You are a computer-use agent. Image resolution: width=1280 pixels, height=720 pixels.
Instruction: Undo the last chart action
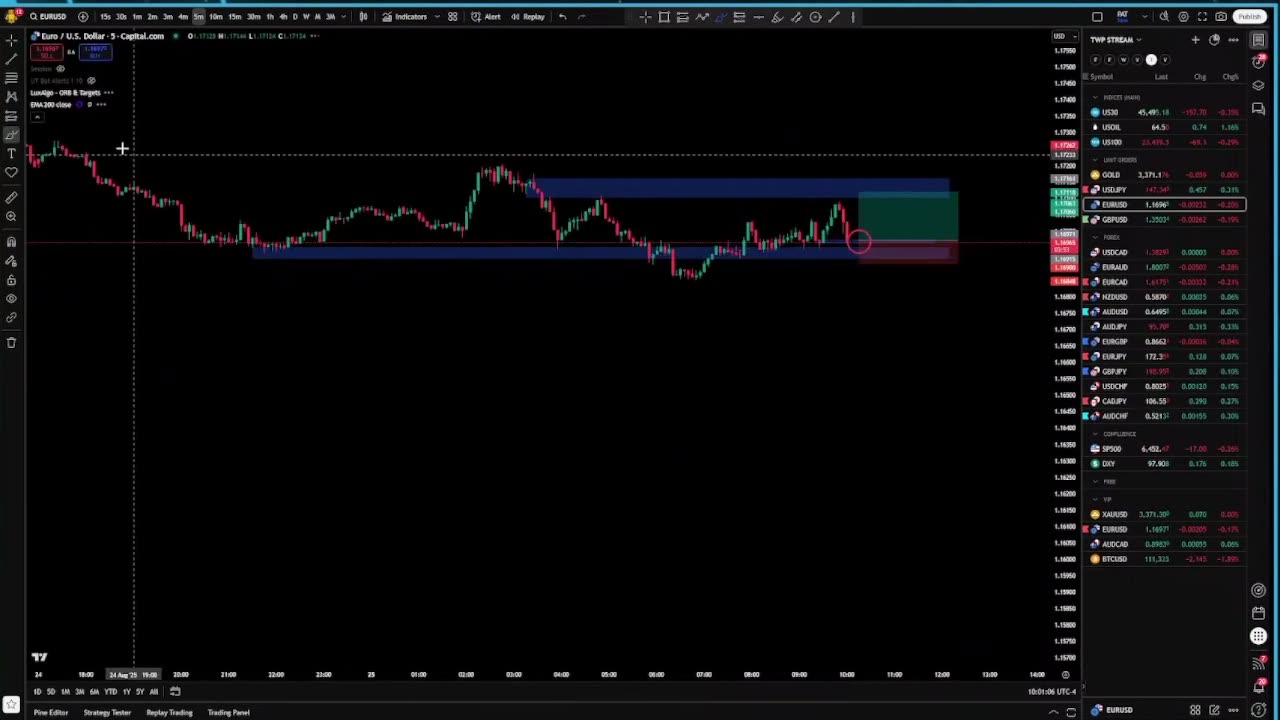(562, 16)
